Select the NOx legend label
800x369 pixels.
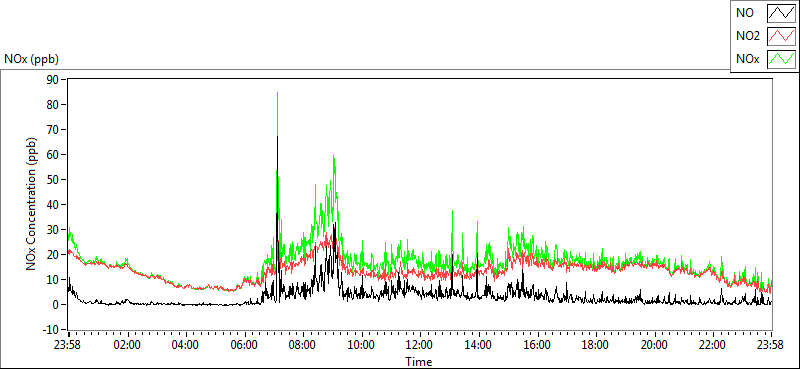click(x=748, y=59)
